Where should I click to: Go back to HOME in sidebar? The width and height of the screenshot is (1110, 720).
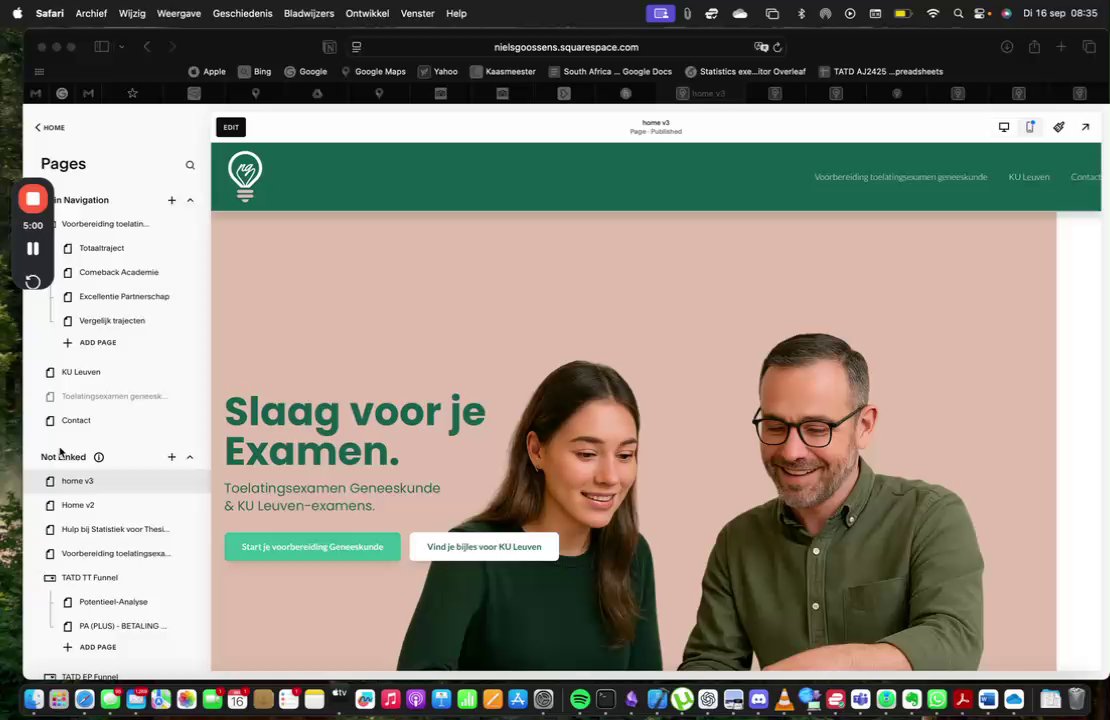(50, 127)
